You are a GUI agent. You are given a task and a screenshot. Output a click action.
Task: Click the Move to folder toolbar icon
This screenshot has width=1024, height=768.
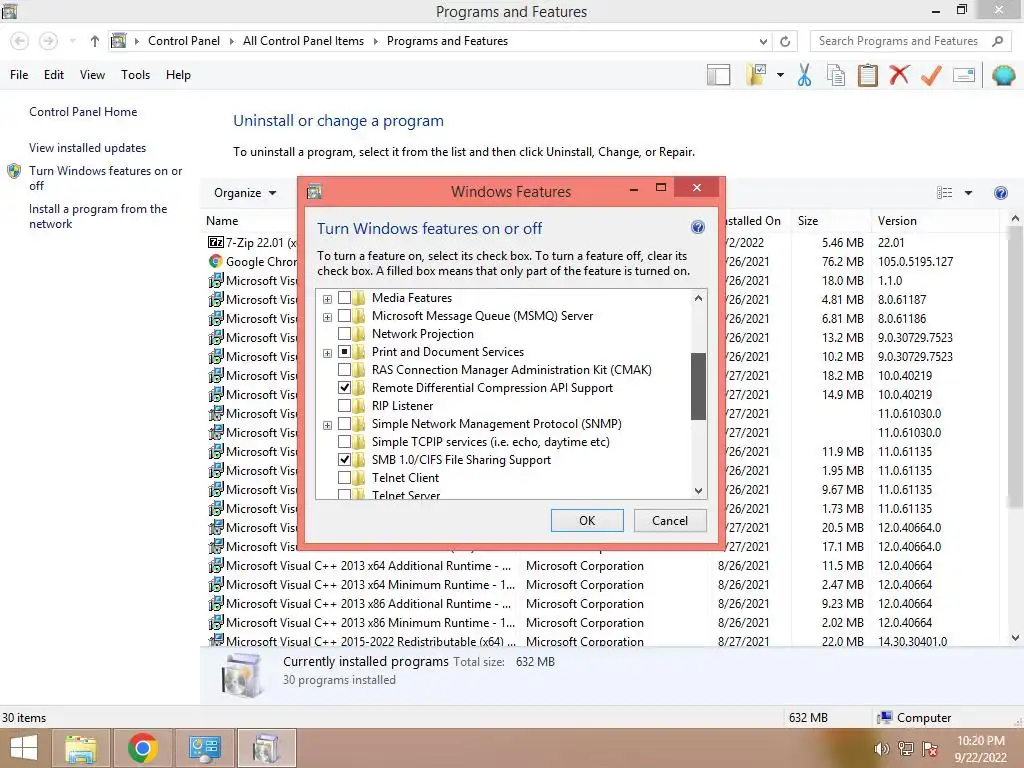coord(756,74)
